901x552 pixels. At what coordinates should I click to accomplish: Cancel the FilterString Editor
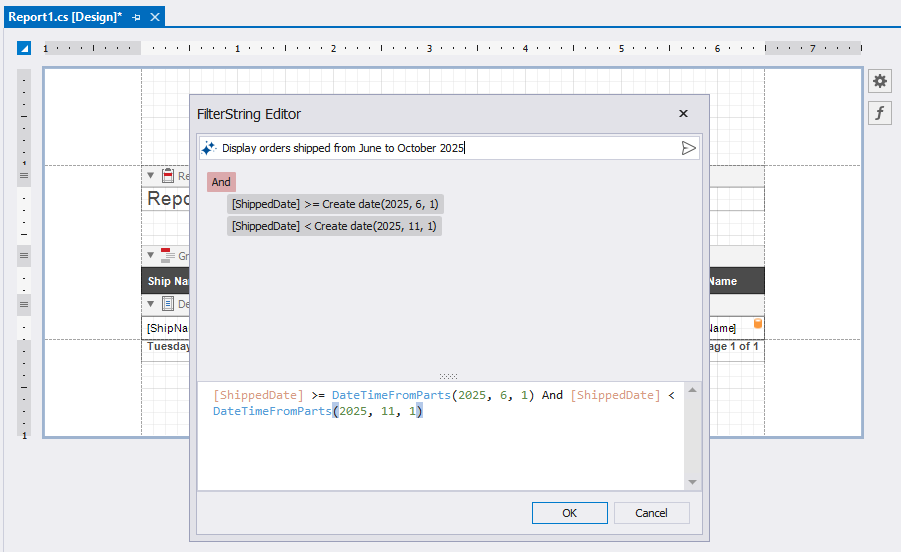tap(652, 513)
